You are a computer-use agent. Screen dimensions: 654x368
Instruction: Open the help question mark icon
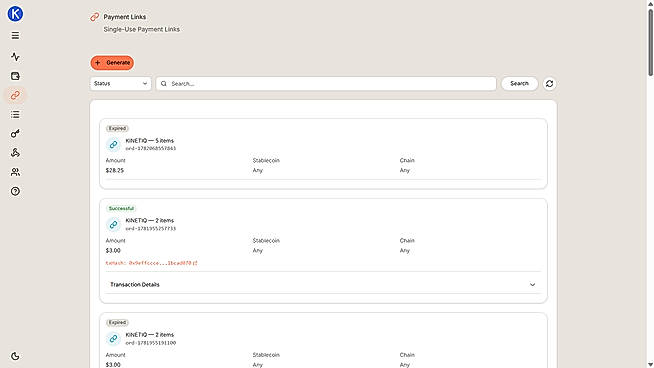(x=15, y=191)
